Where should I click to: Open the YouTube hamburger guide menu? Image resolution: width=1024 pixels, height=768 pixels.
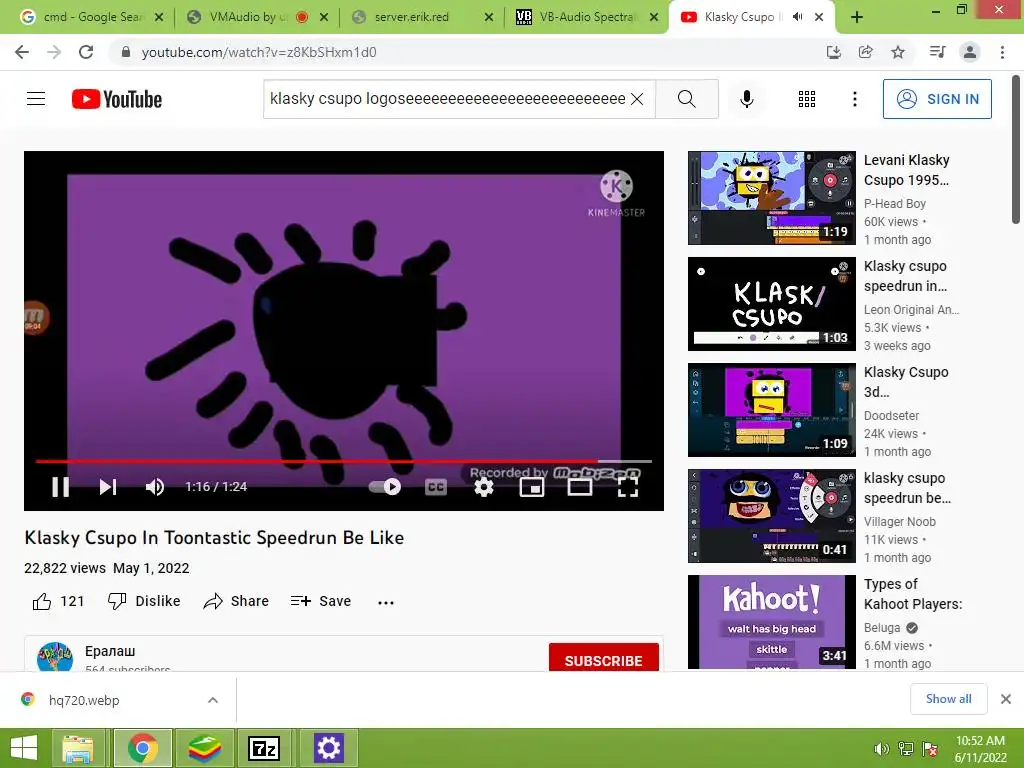pos(36,99)
